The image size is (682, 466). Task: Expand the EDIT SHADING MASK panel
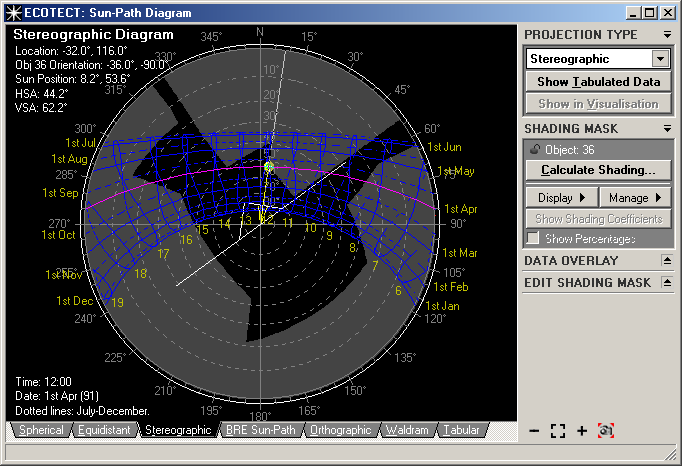667,282
